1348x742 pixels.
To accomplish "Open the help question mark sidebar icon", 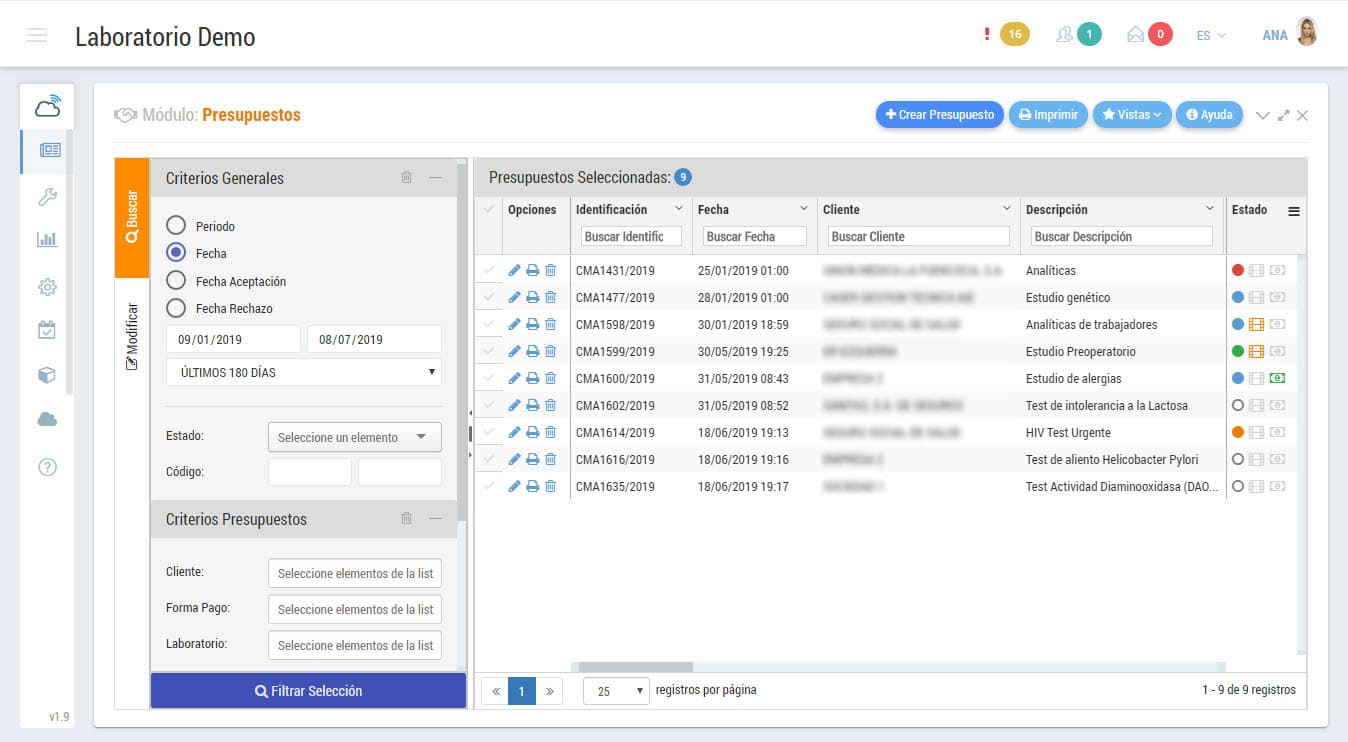I will point(47,467).
